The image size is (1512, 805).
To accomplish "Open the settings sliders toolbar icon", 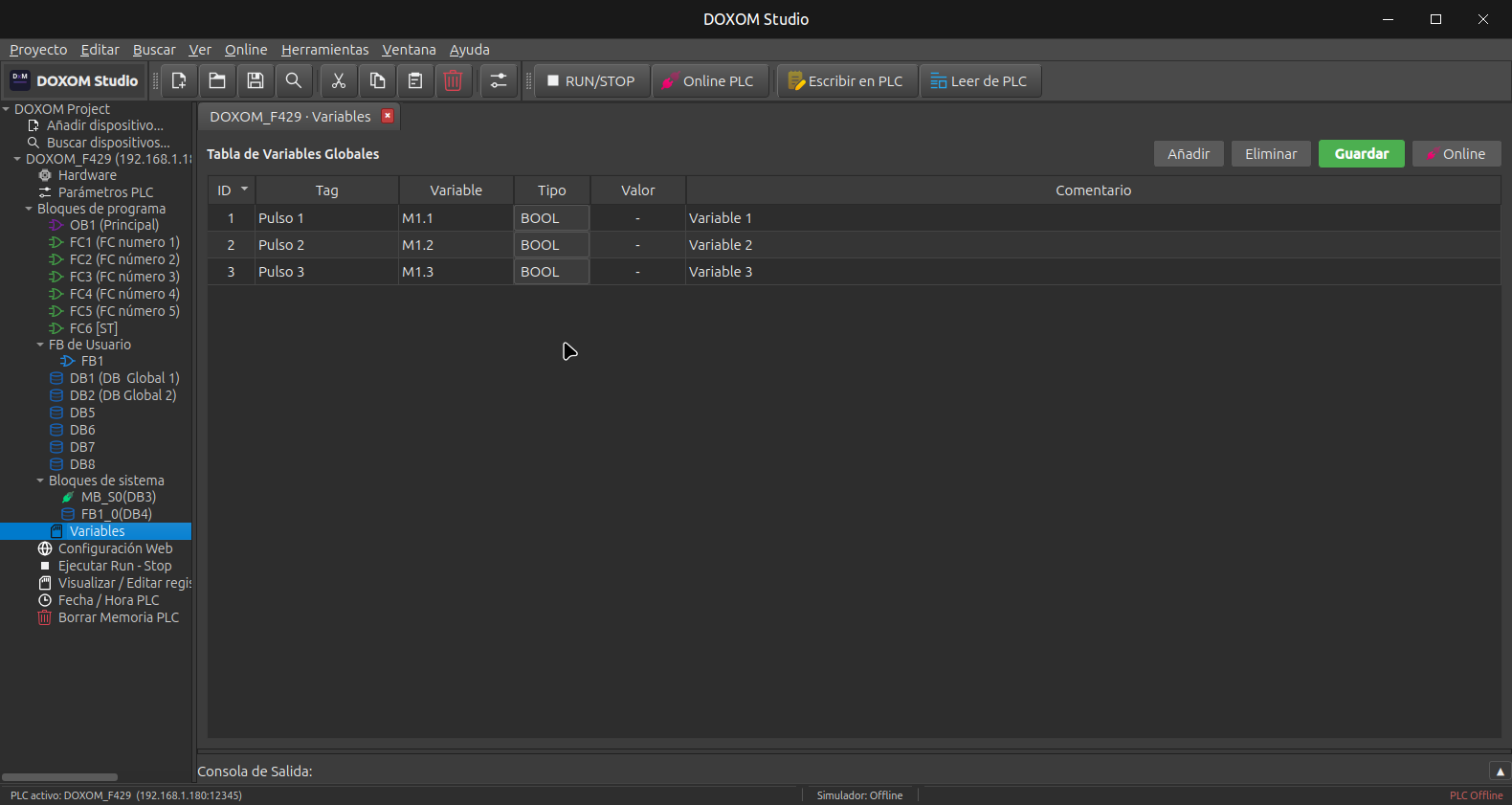I will coord(499,81).
